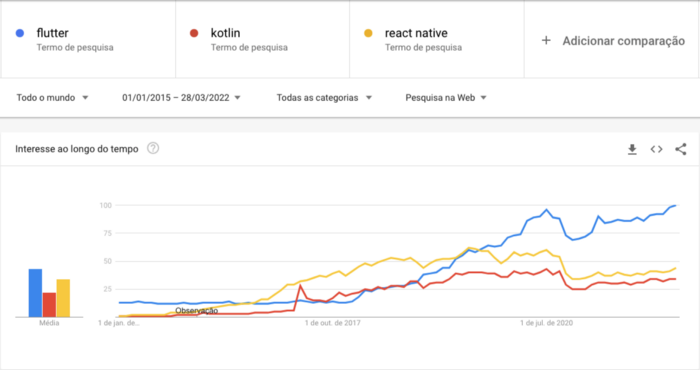Click the Adicionar comparação button
Screen dimensions: 700x370
[612, 39]
